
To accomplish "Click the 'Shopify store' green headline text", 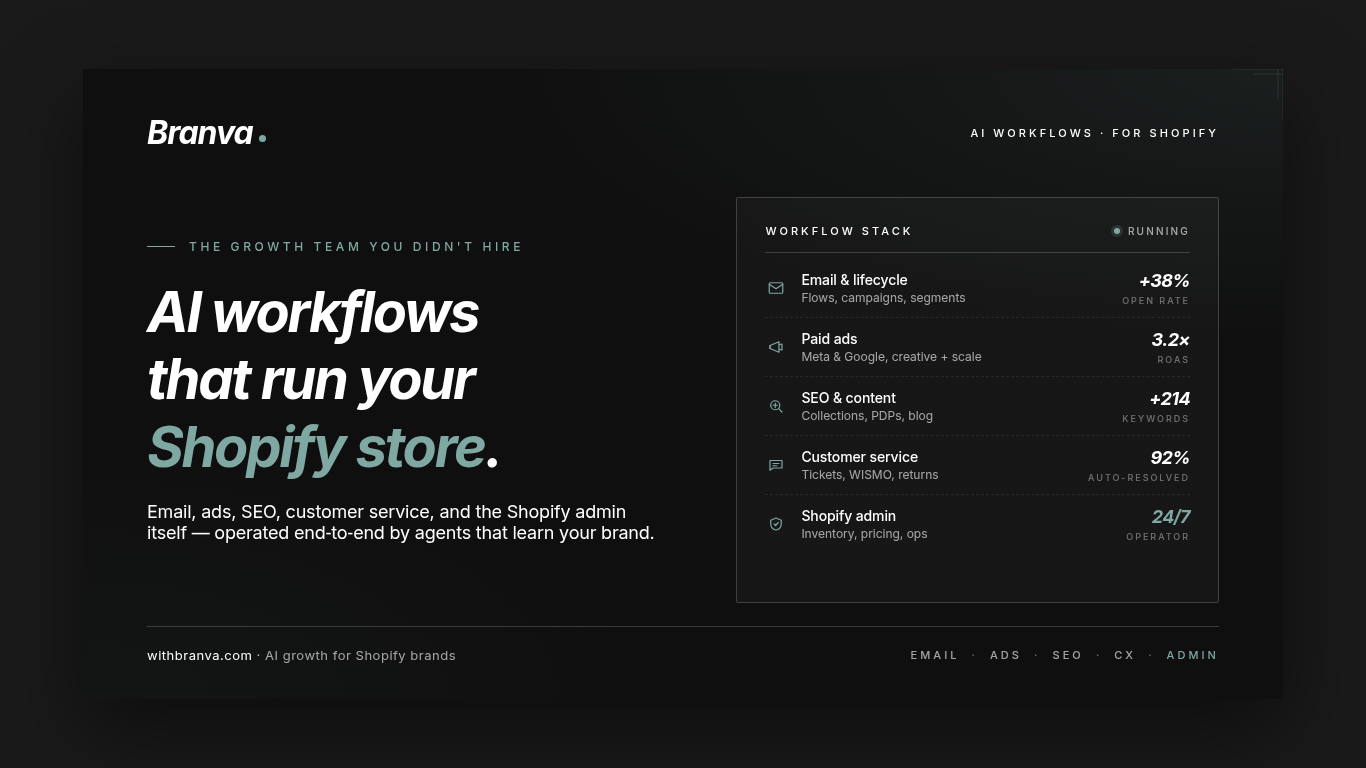I will 316,447.
